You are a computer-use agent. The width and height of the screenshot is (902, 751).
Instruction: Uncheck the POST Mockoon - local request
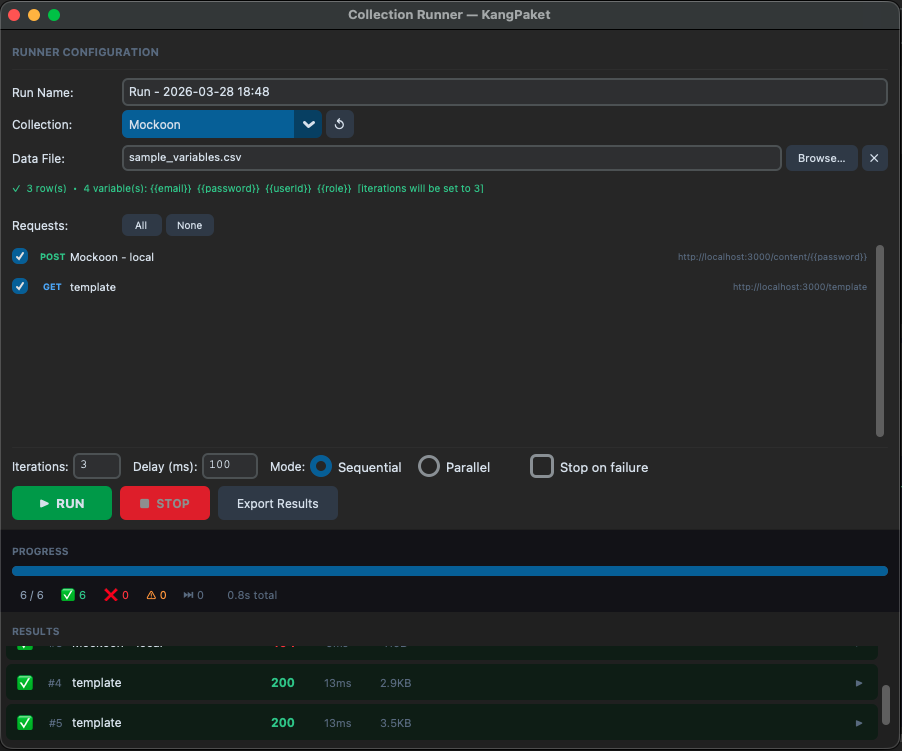click(20, 257)
